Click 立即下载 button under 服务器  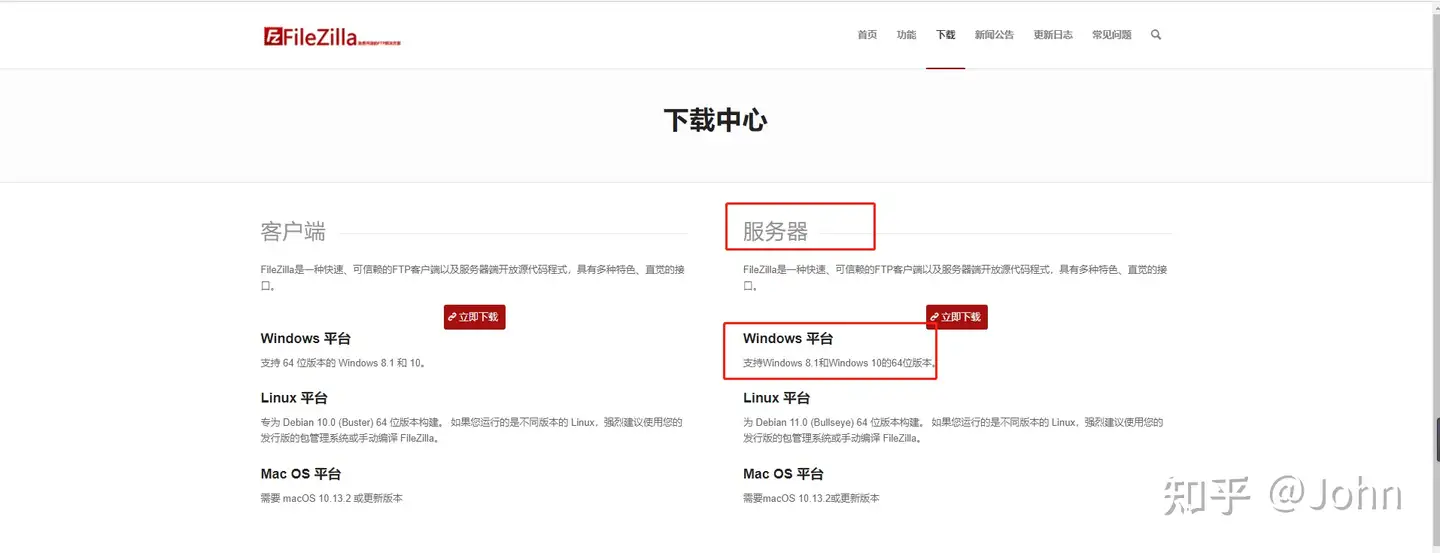957,317
